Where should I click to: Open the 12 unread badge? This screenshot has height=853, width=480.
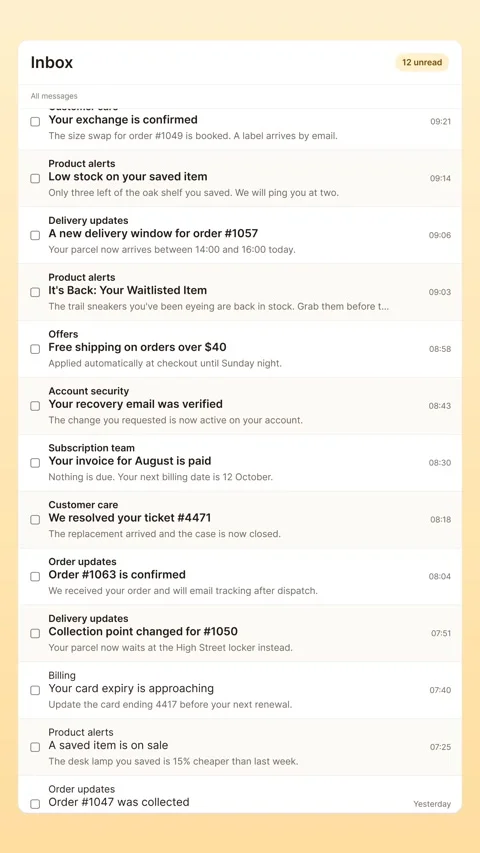422,63
